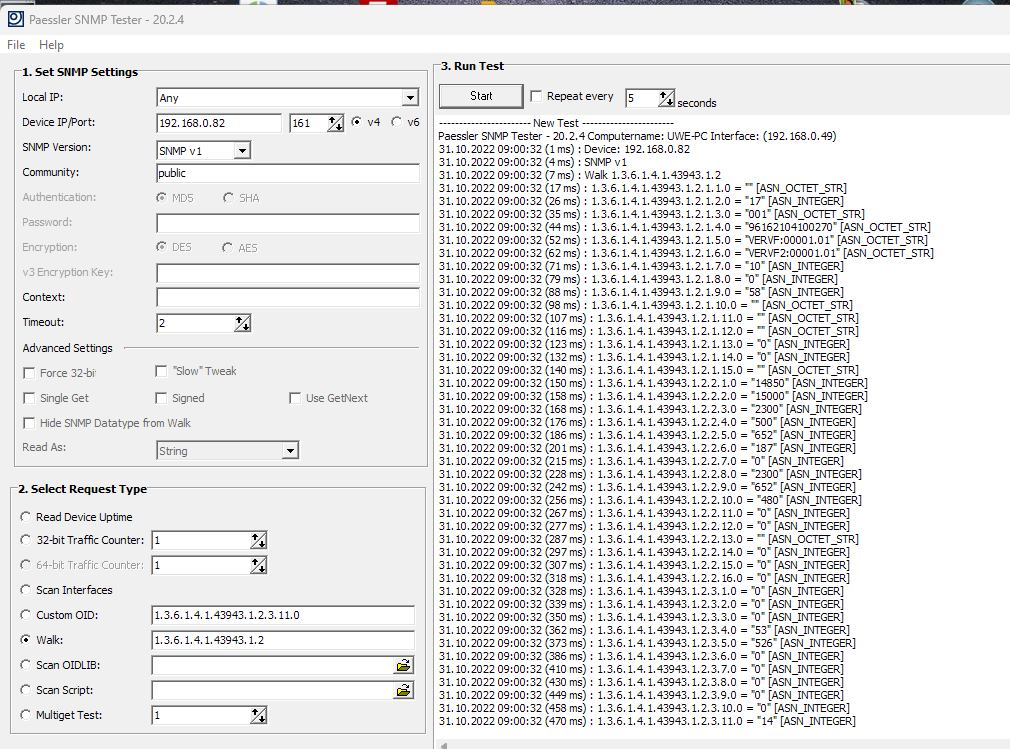1010x749 pixels.
Task: Click the Walk OID text field
Action: pos(283,640)
